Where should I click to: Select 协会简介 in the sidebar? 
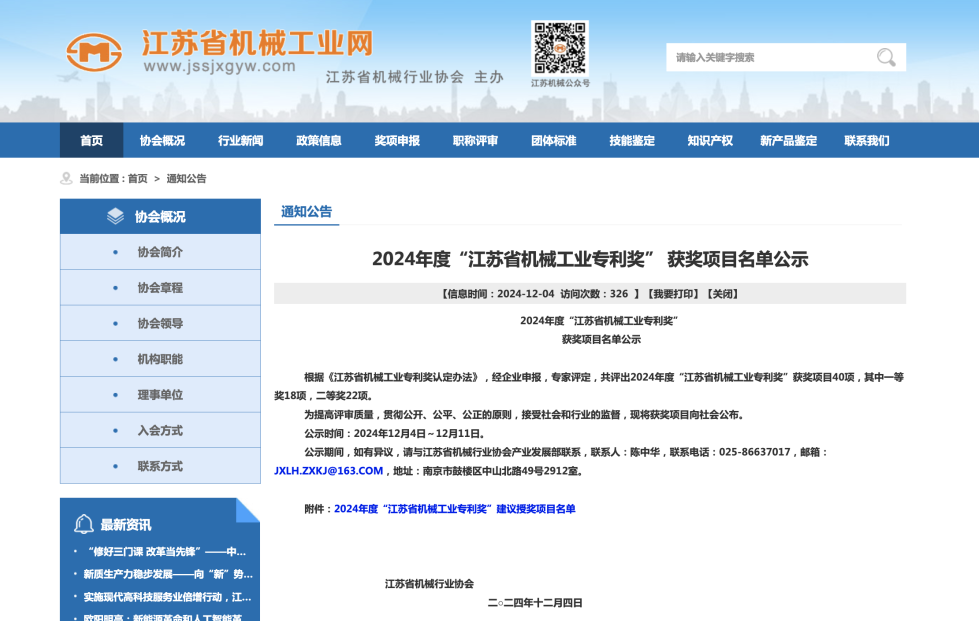(160, 252)
